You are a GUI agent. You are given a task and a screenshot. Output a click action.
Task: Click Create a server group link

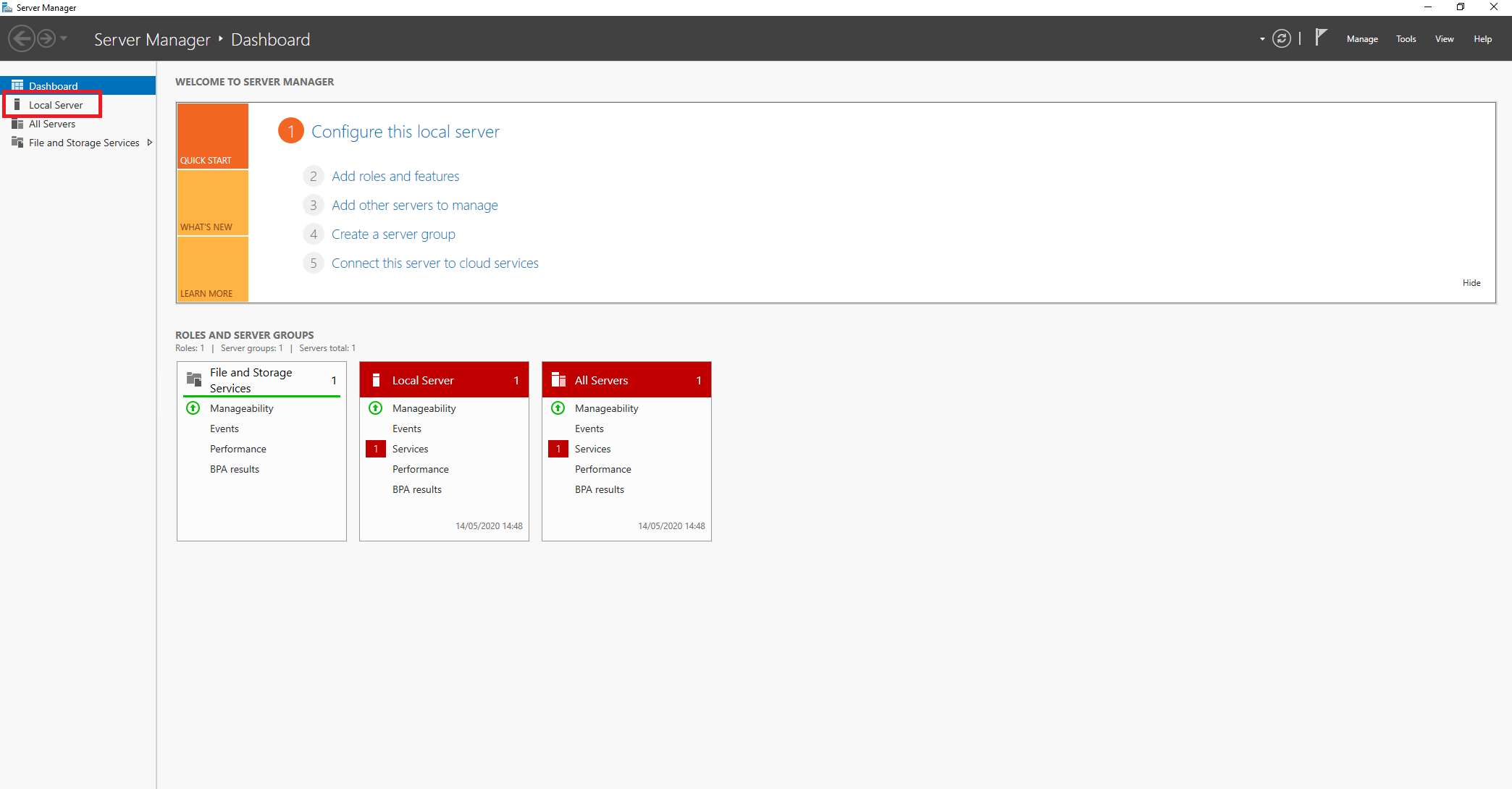393,234
